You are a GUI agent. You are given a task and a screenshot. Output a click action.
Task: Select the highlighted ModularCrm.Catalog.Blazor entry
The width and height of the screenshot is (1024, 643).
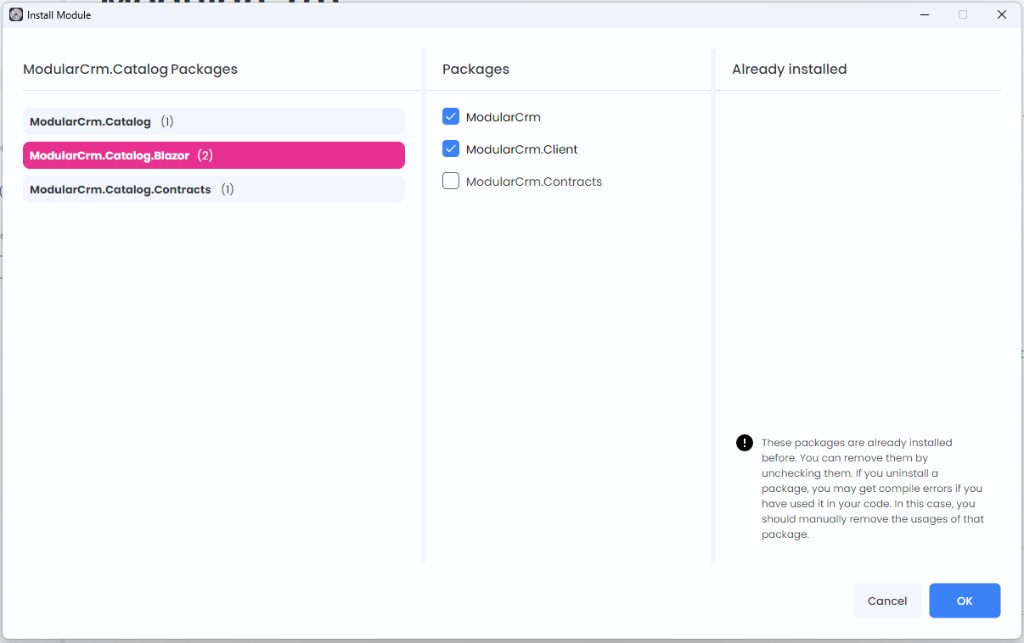(213, 155)
